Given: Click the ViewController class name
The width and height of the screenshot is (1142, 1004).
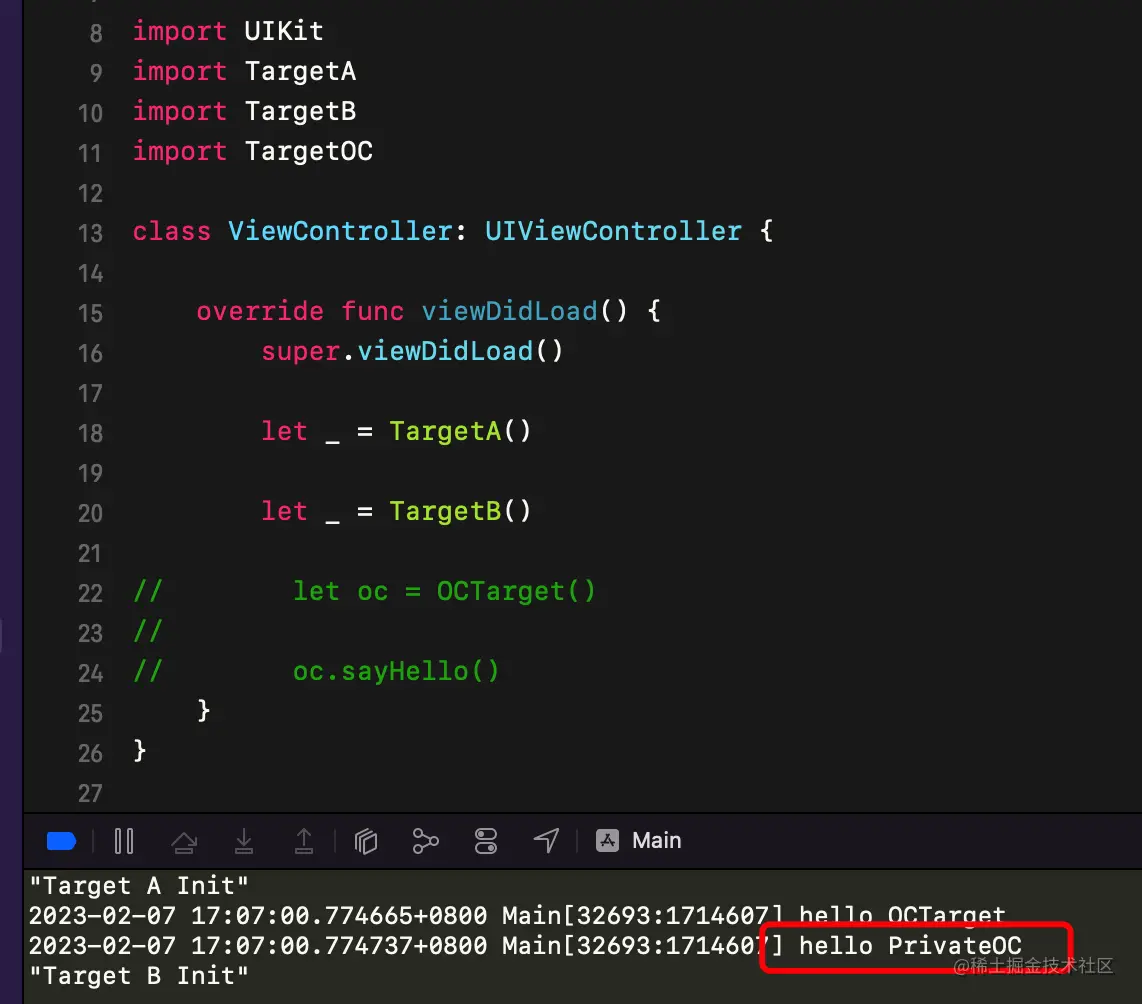Looking at the screenshot, I should tap(341, 231).
